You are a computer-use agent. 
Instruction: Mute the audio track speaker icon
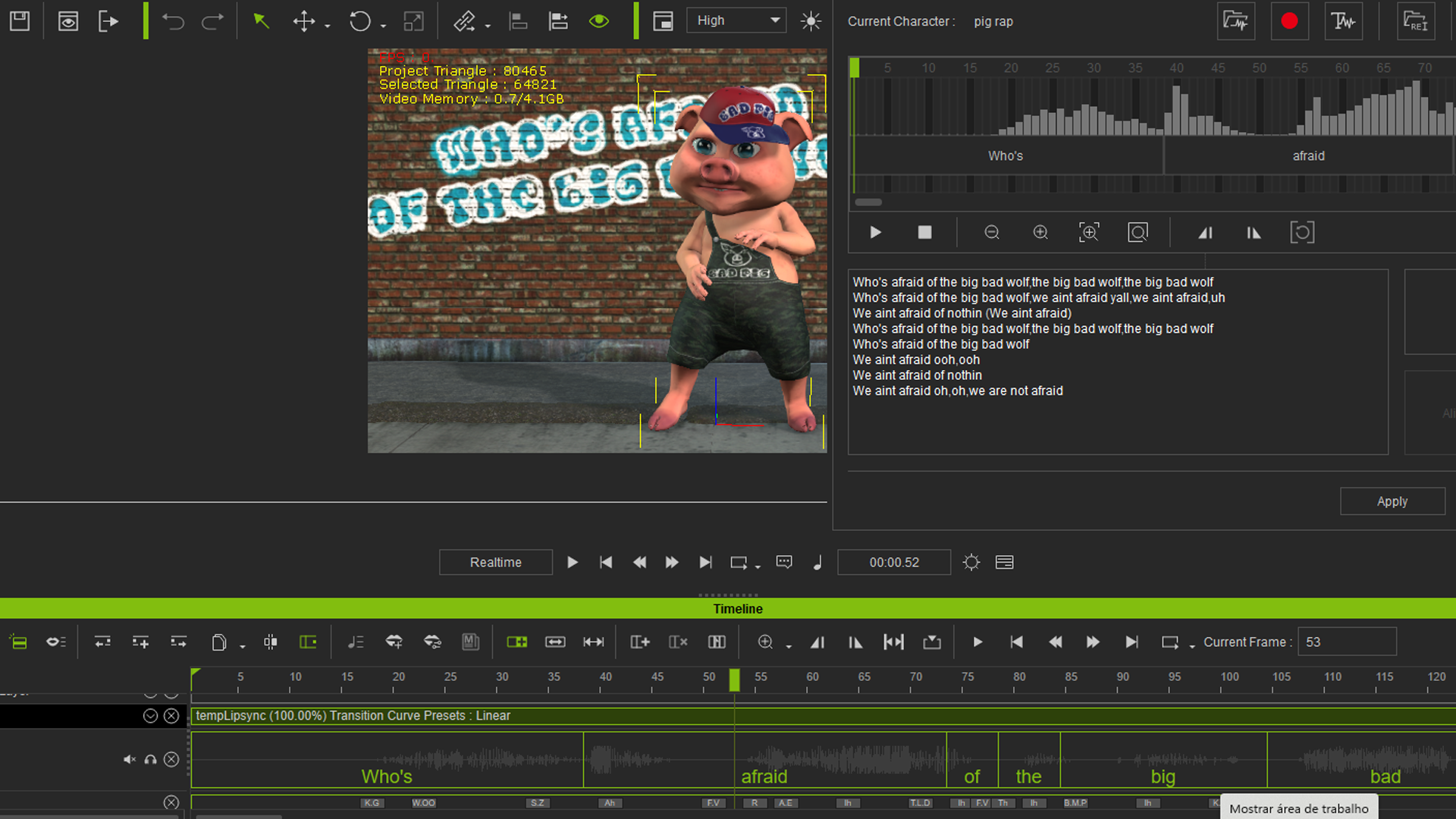click(130, 759)
